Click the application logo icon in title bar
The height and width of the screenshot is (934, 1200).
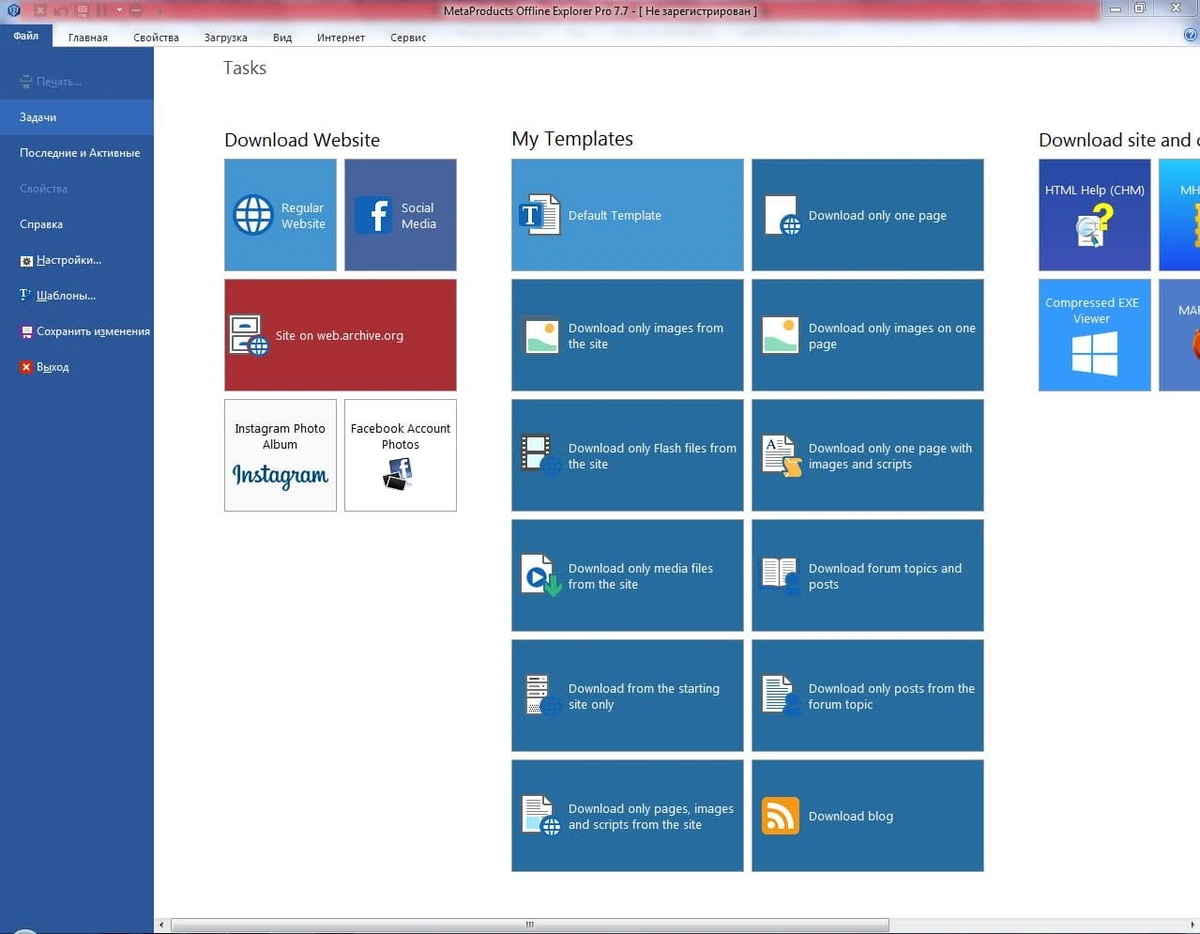point(13,10)
